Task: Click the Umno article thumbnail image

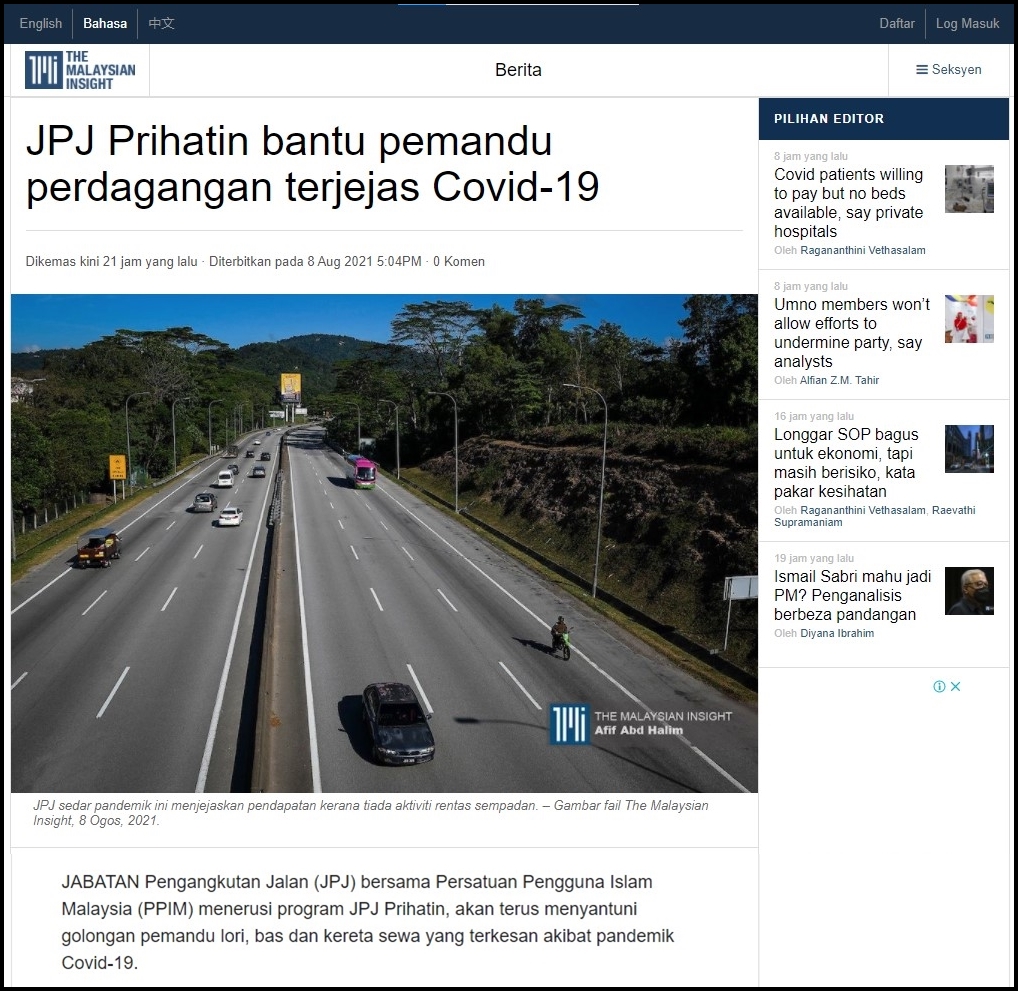Action: [969, 319]
